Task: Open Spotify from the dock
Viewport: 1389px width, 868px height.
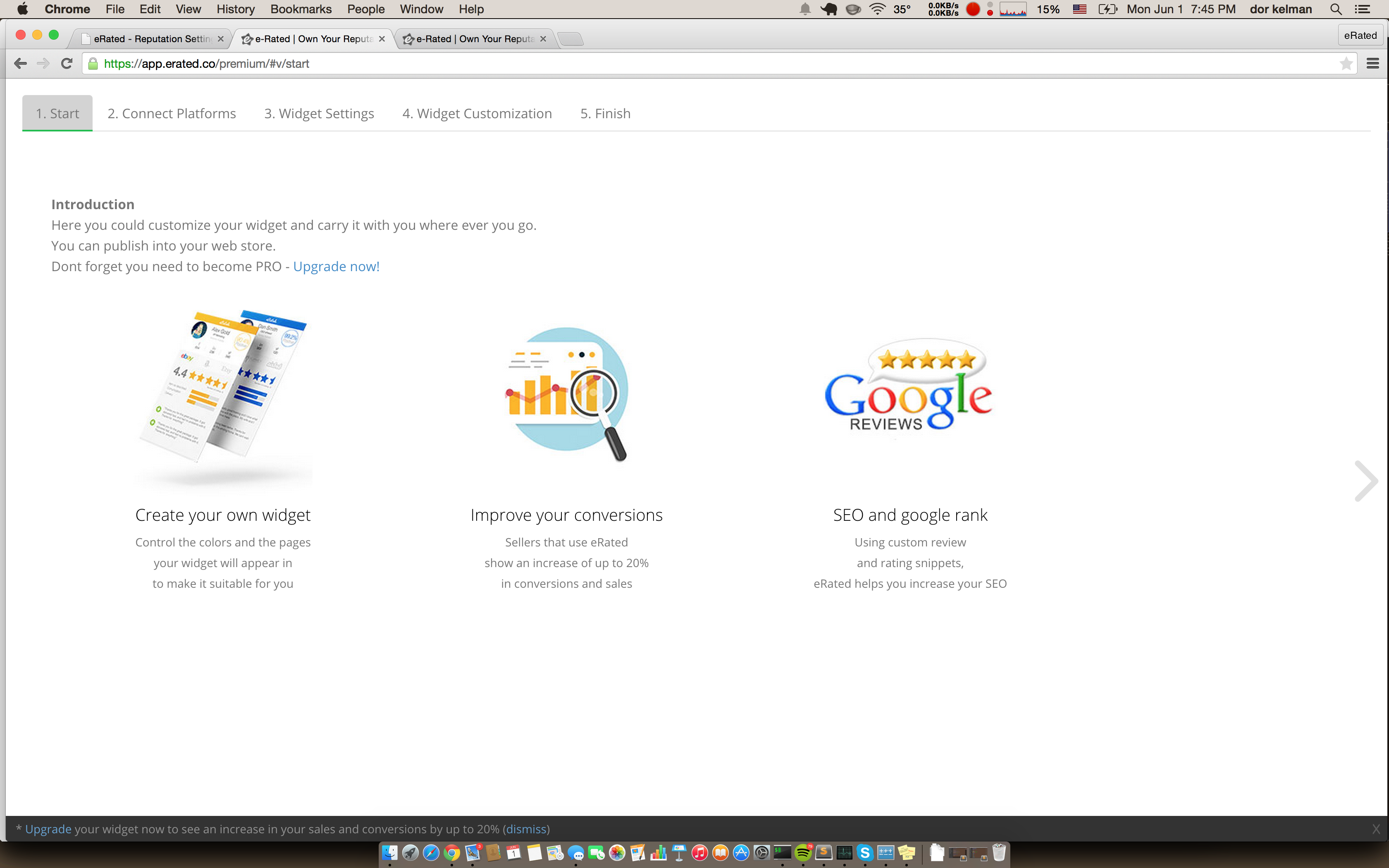Action: (x=803, y=853)
